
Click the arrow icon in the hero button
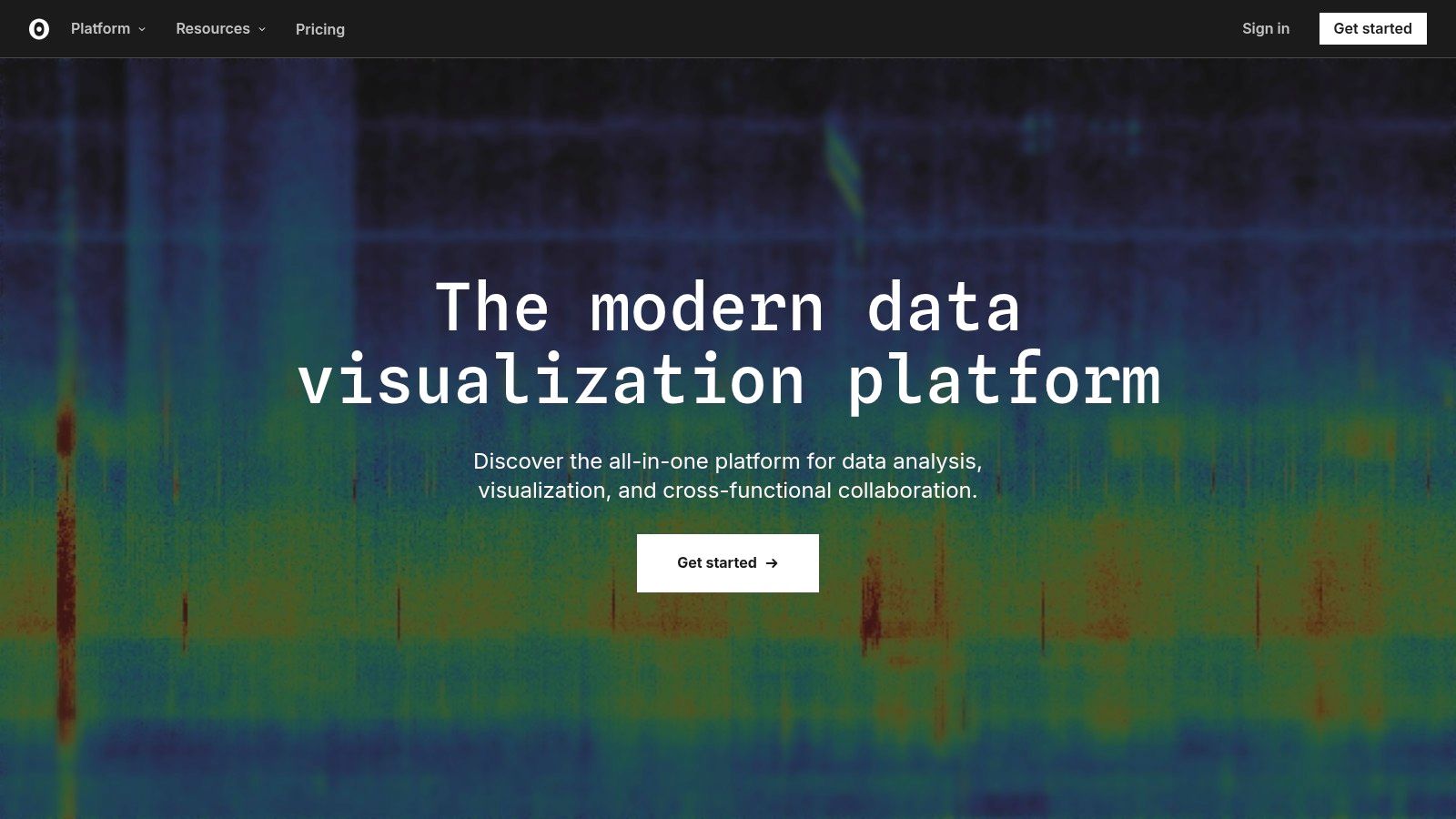point(772,563)
